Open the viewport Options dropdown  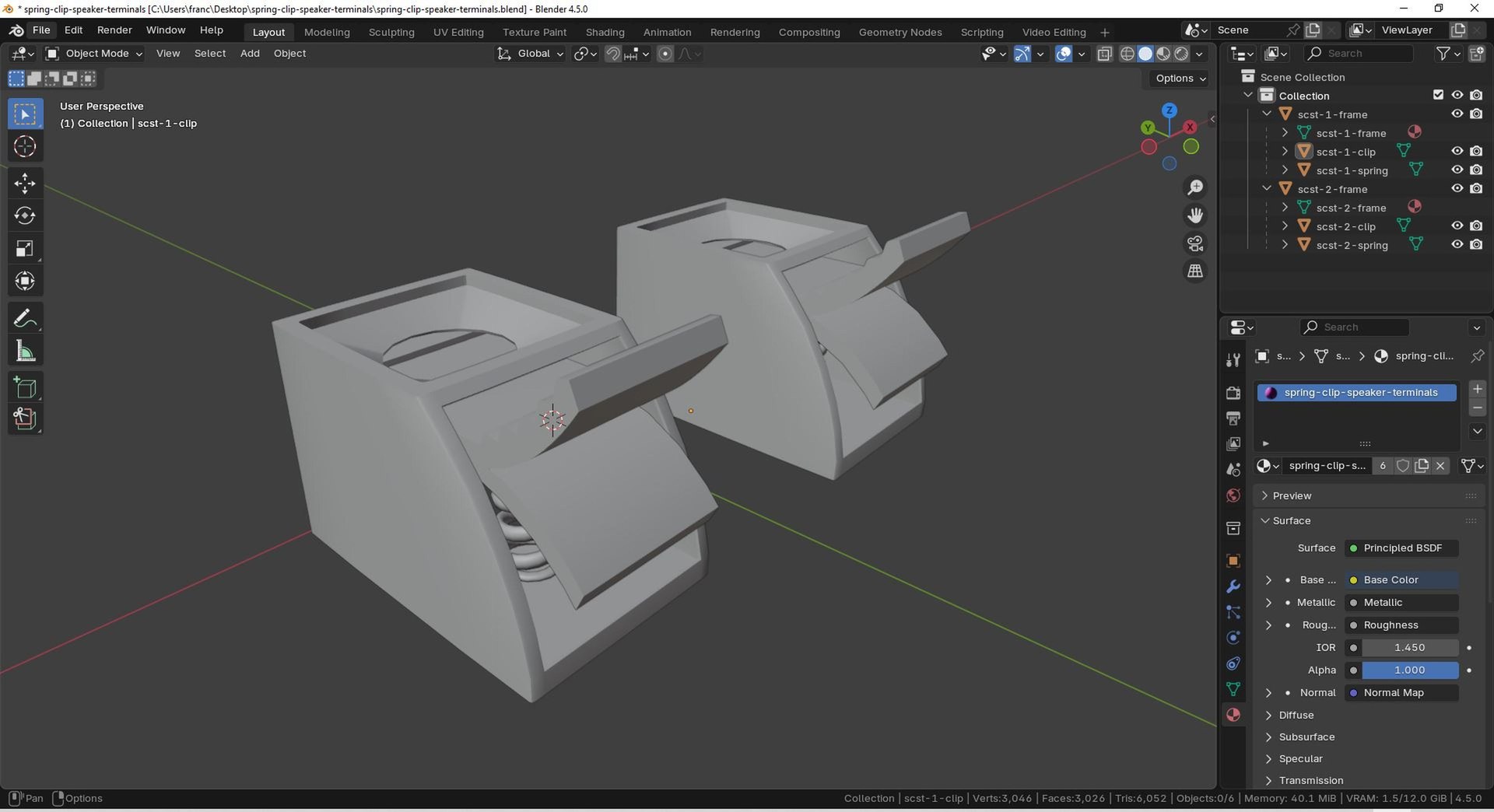pyautogui.click(x=1180, y=78)
